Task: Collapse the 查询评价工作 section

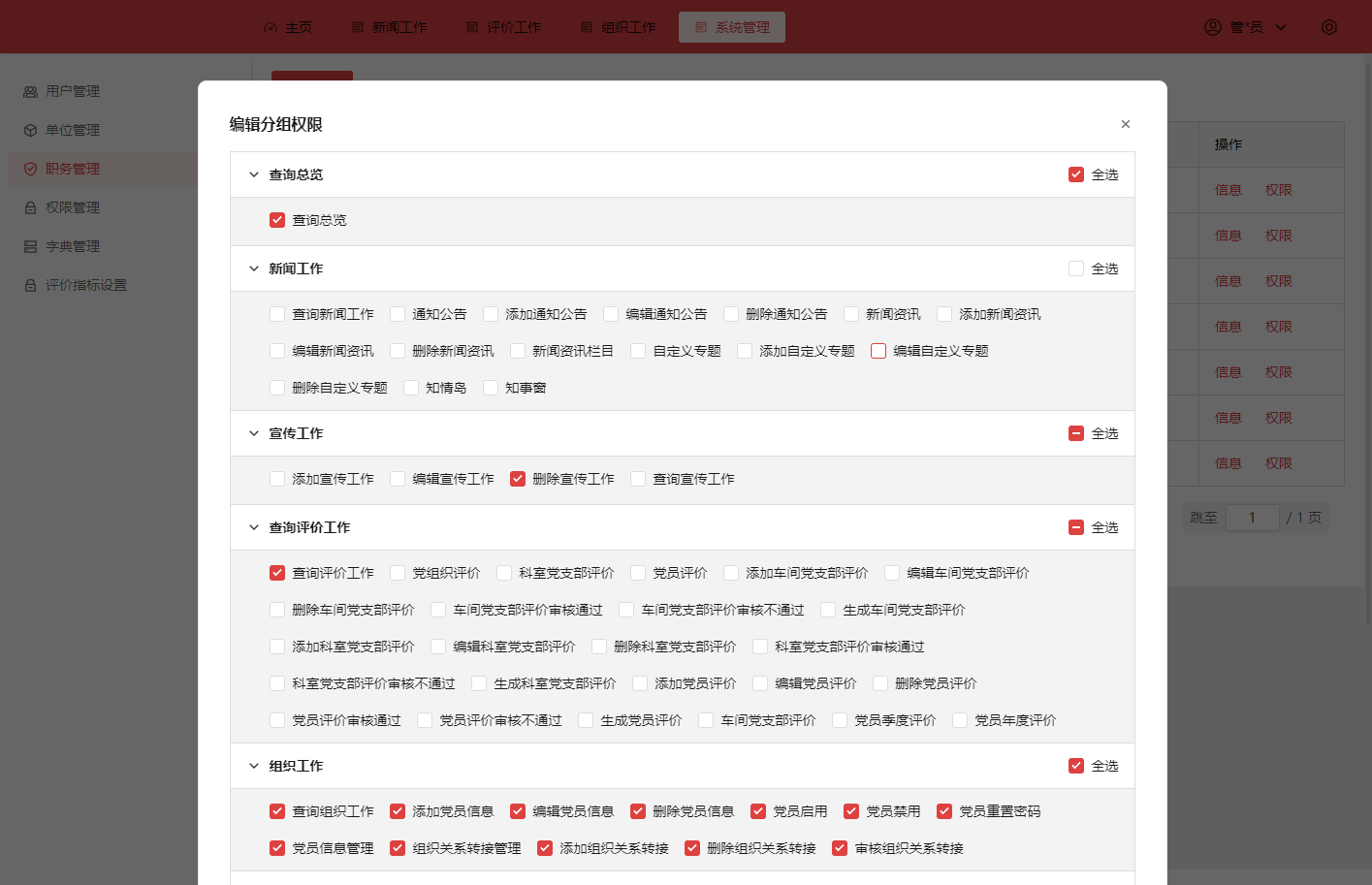Action: [254, 527]
